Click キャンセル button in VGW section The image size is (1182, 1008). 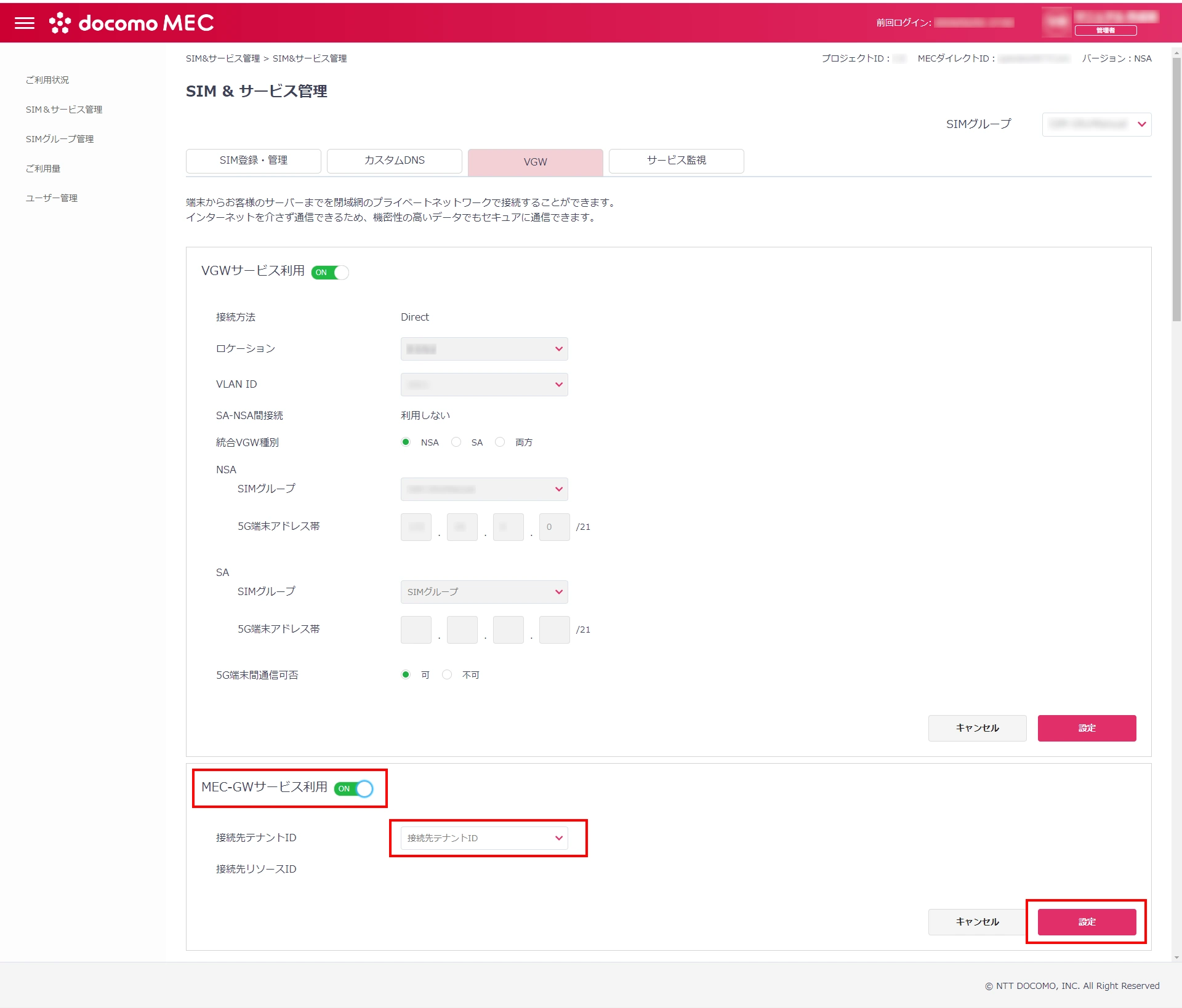pos(977,728)
